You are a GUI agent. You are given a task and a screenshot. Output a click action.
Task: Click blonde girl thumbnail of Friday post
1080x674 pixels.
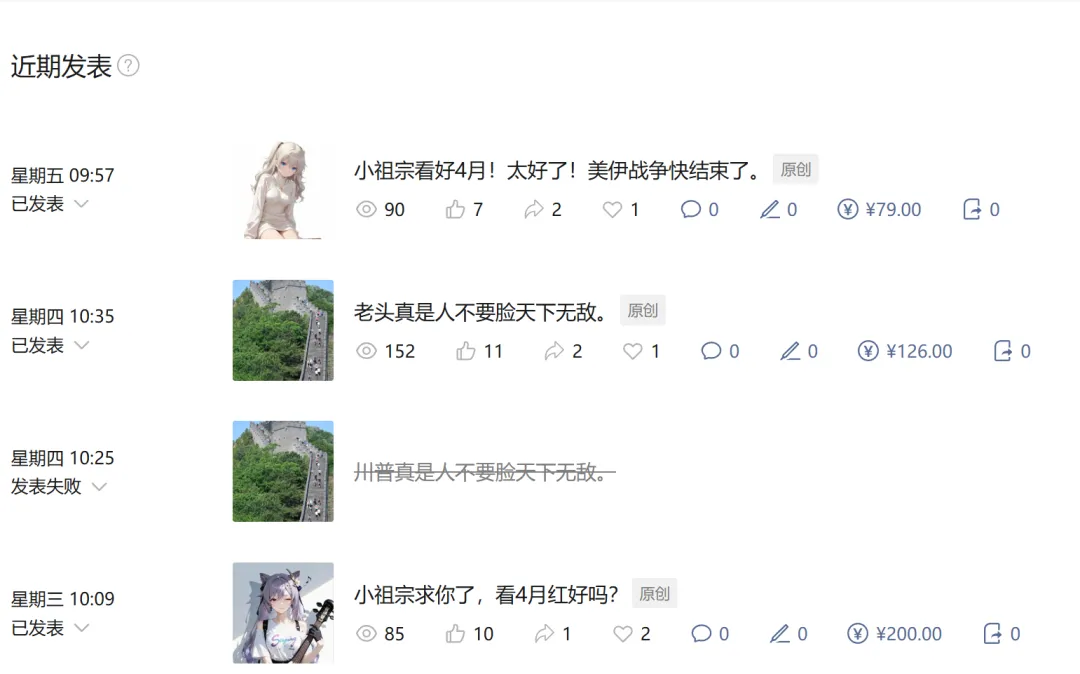coord(283,189)
